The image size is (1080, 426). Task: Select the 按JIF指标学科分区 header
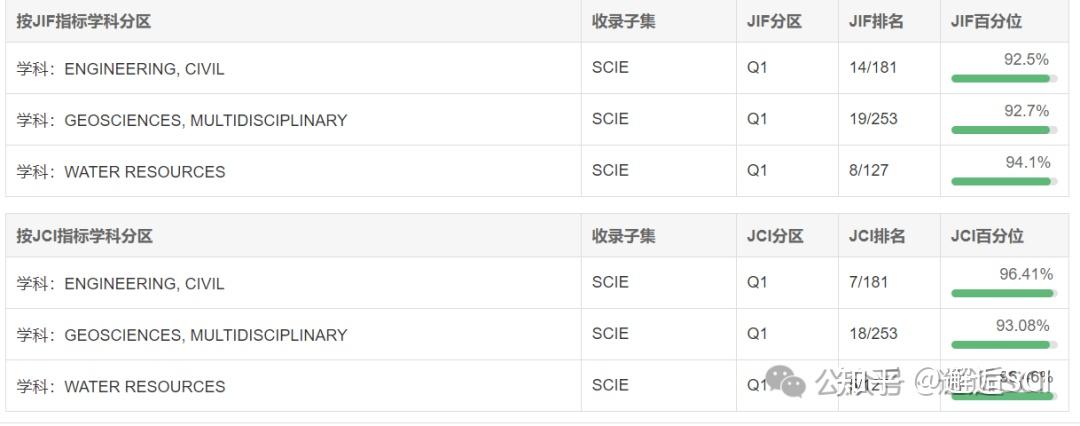coord(84,21)
